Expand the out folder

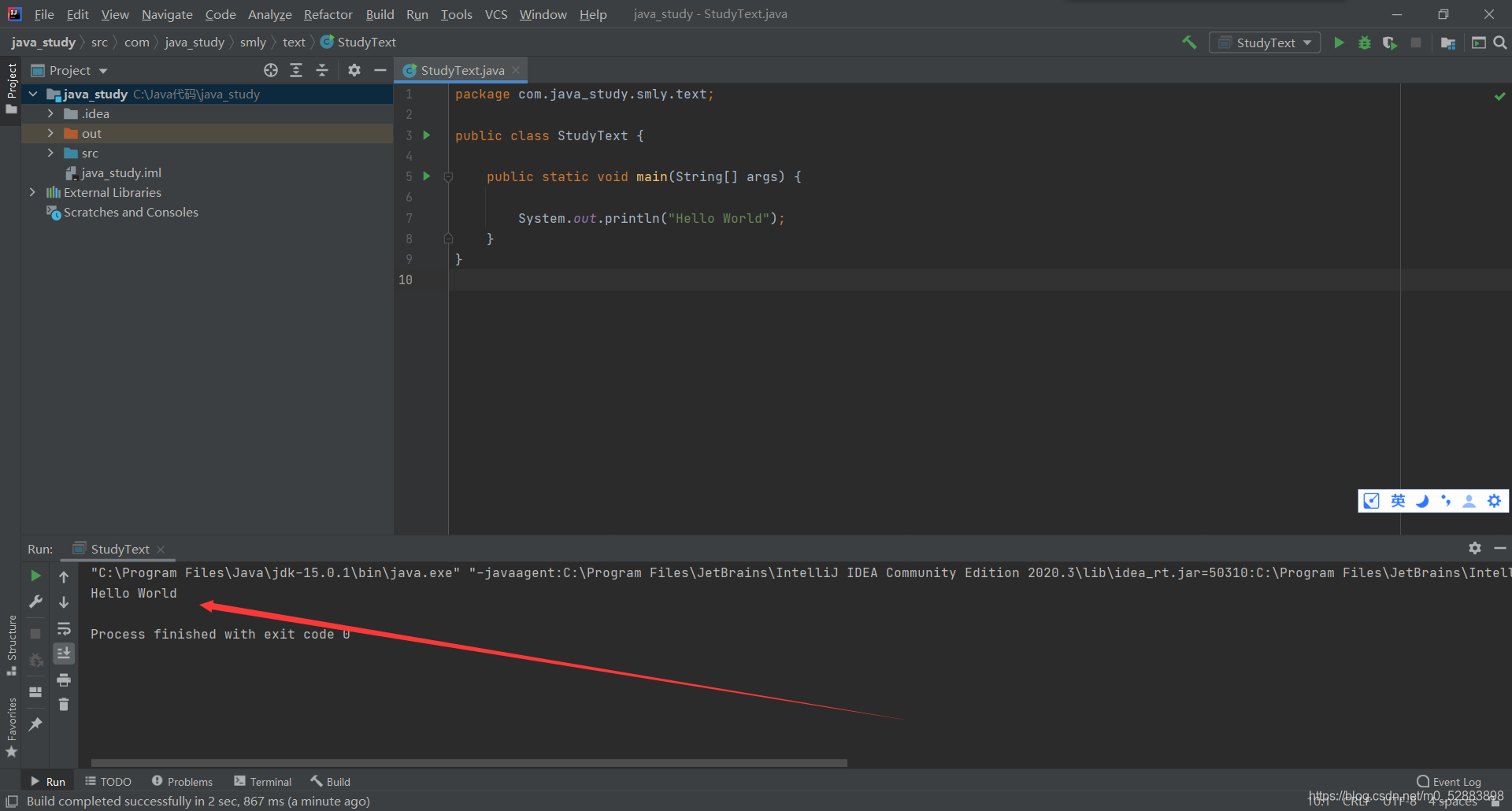click(x=50, y=134)
